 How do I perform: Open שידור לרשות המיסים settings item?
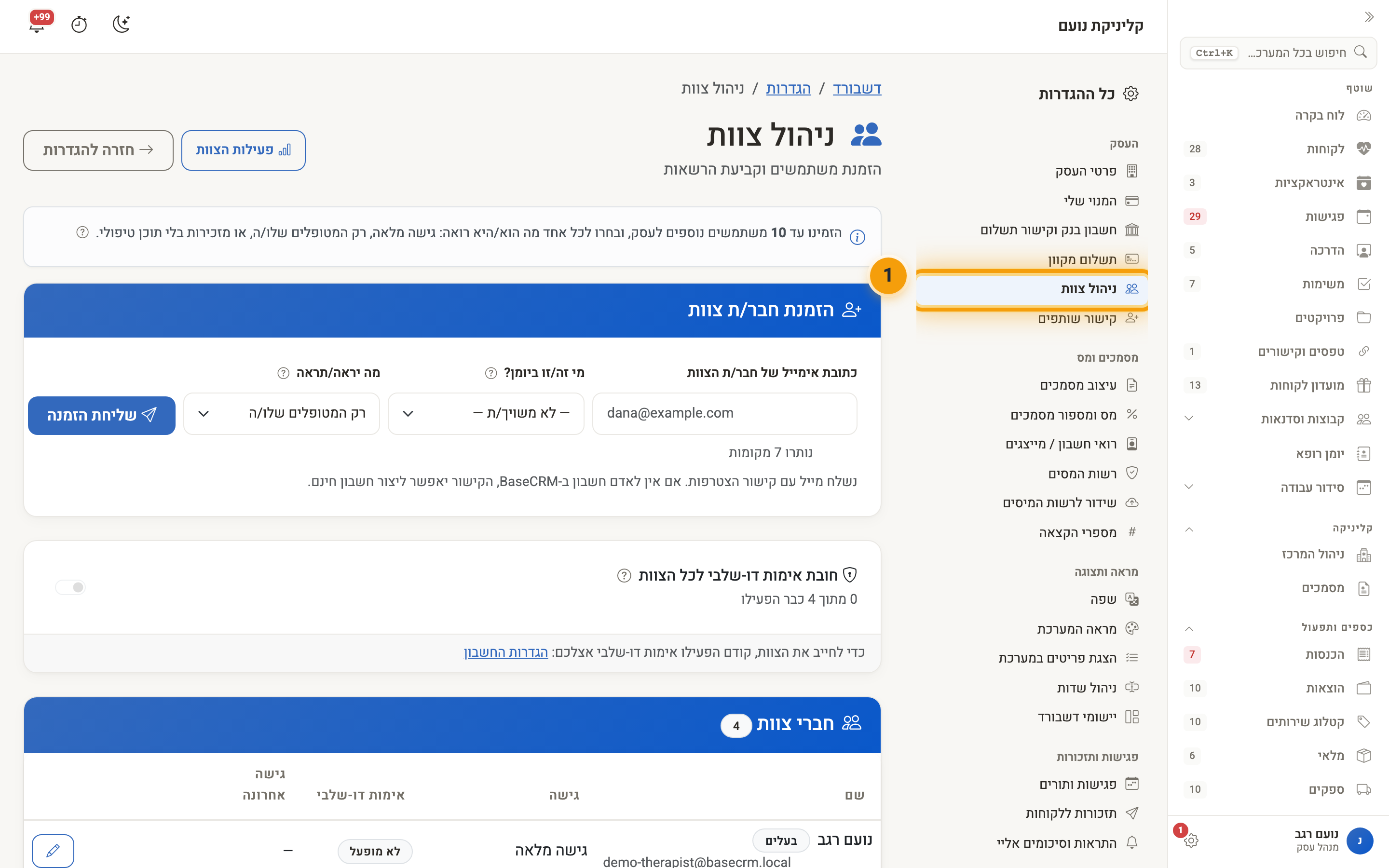(1032, 503)
